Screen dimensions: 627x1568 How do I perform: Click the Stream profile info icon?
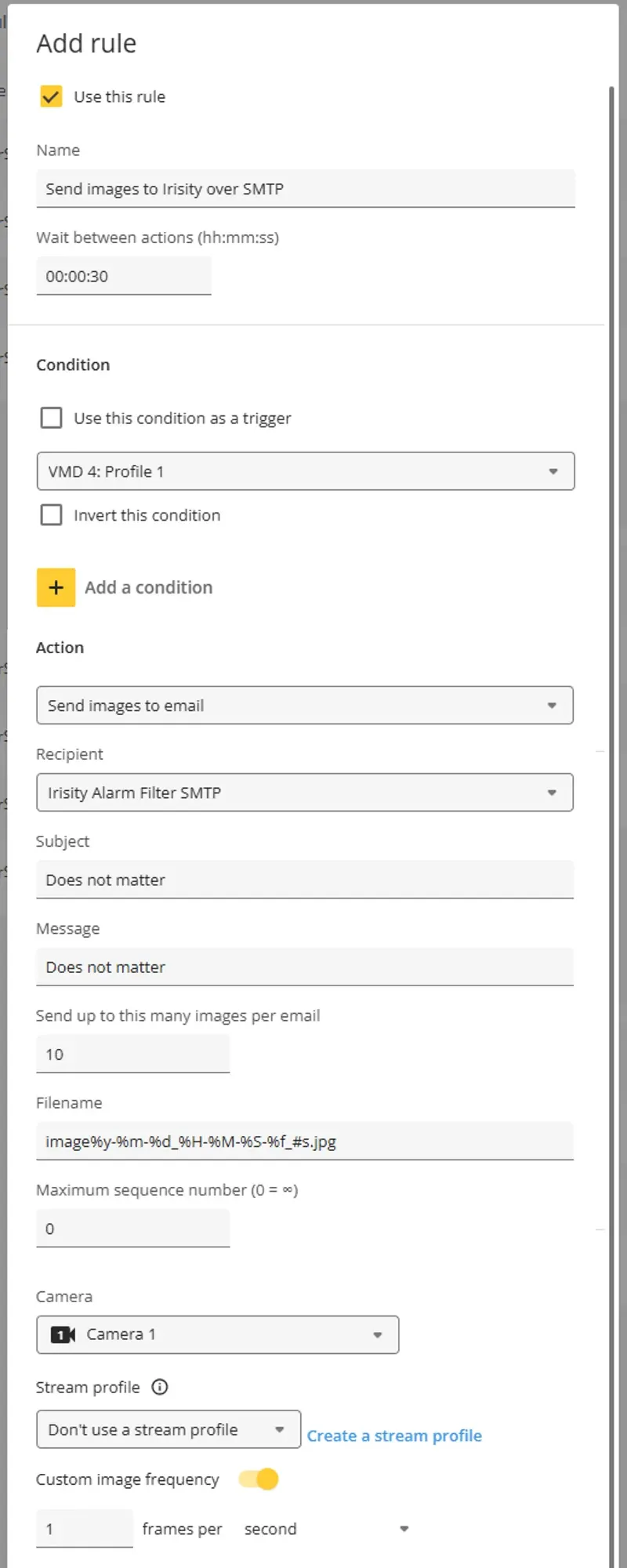coord(160,1387)
